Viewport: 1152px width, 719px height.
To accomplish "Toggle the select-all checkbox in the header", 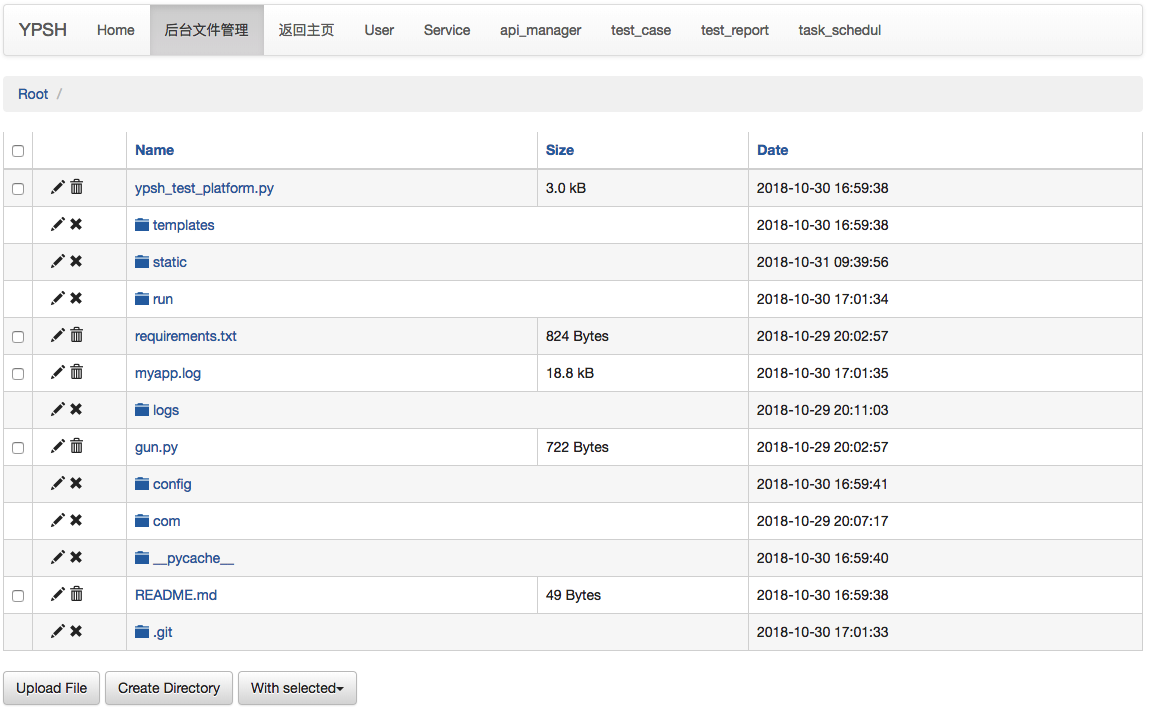I will pos(18,151).
